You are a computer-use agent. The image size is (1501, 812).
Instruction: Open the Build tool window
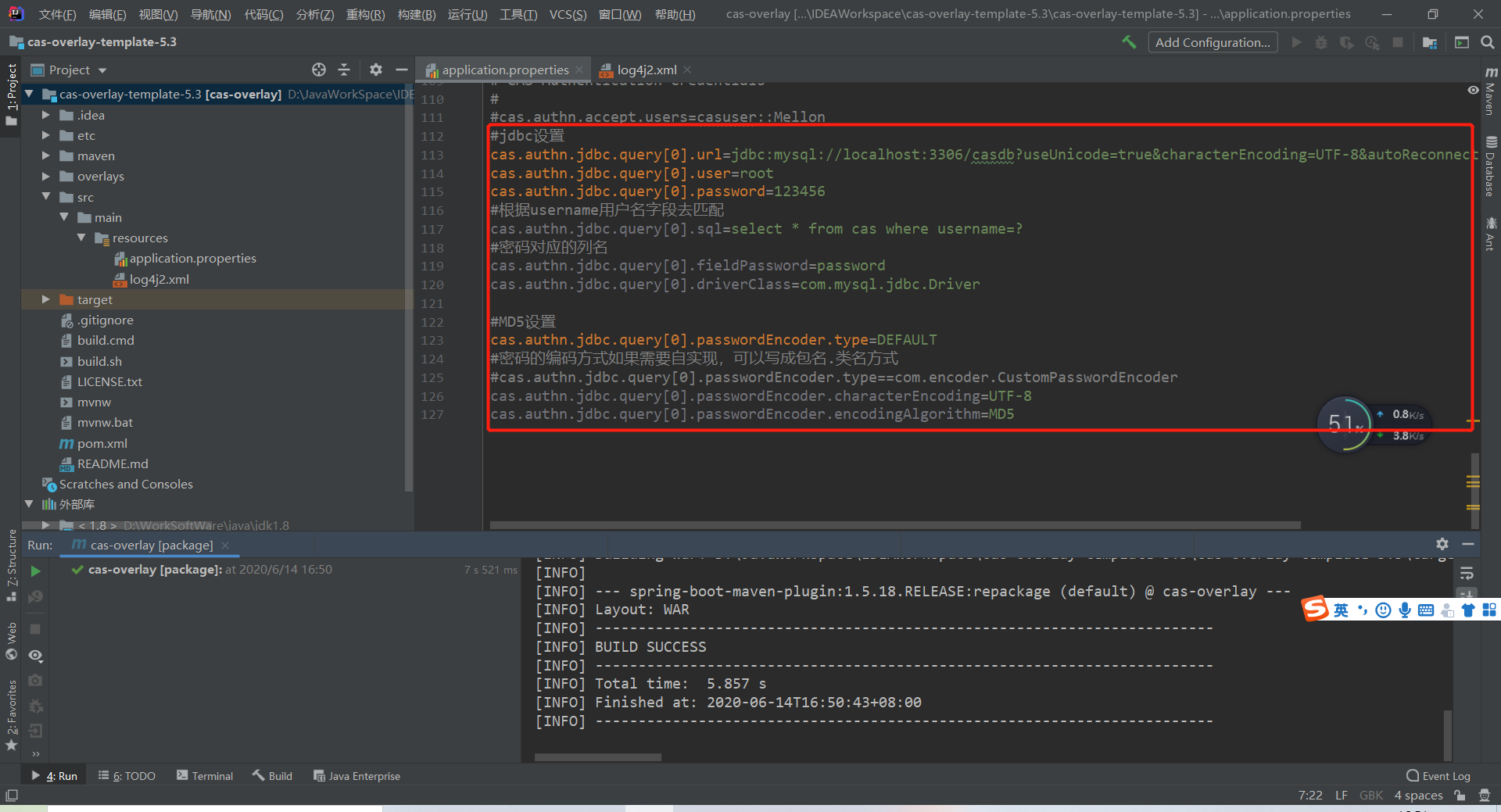272,775
